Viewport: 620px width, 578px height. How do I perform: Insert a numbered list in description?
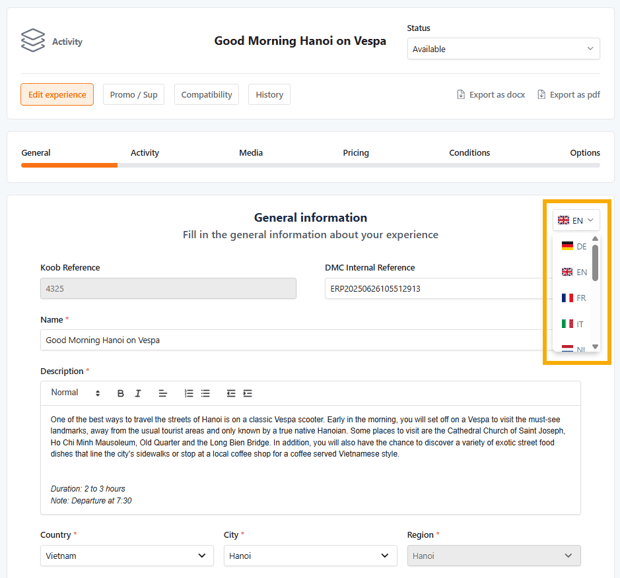pyautogui.click(x=188, y=394)
